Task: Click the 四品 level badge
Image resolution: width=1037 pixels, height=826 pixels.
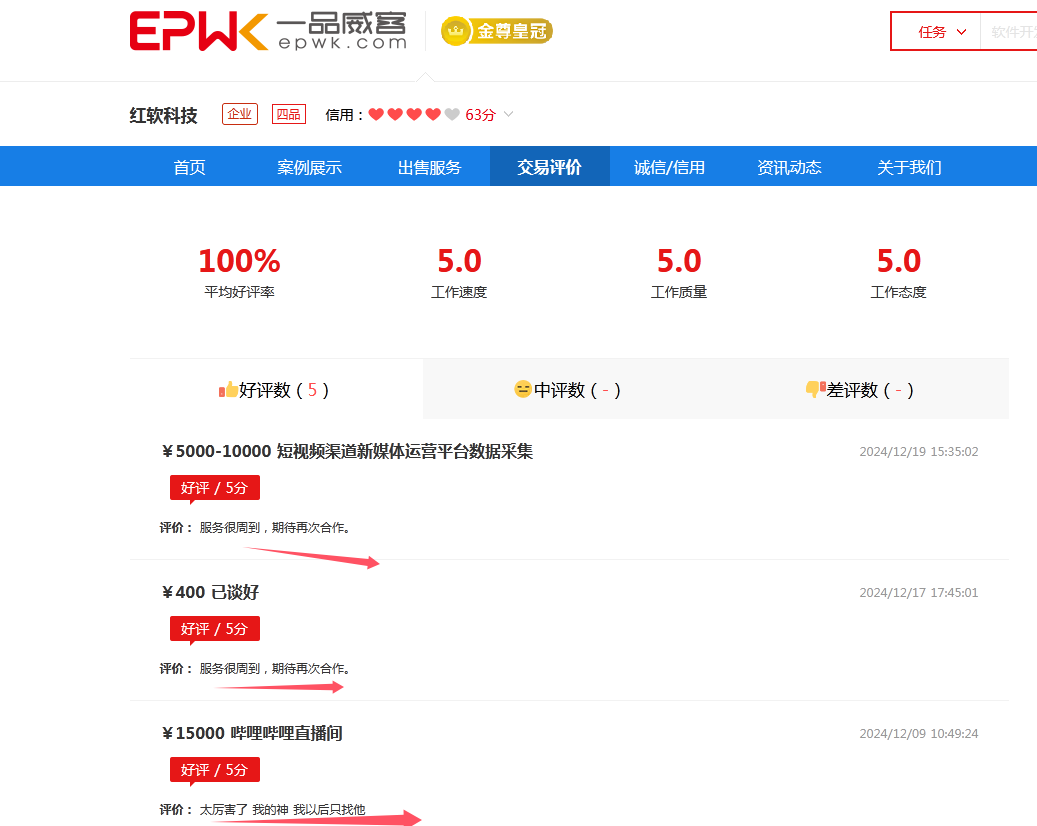Action: [288, 114]
